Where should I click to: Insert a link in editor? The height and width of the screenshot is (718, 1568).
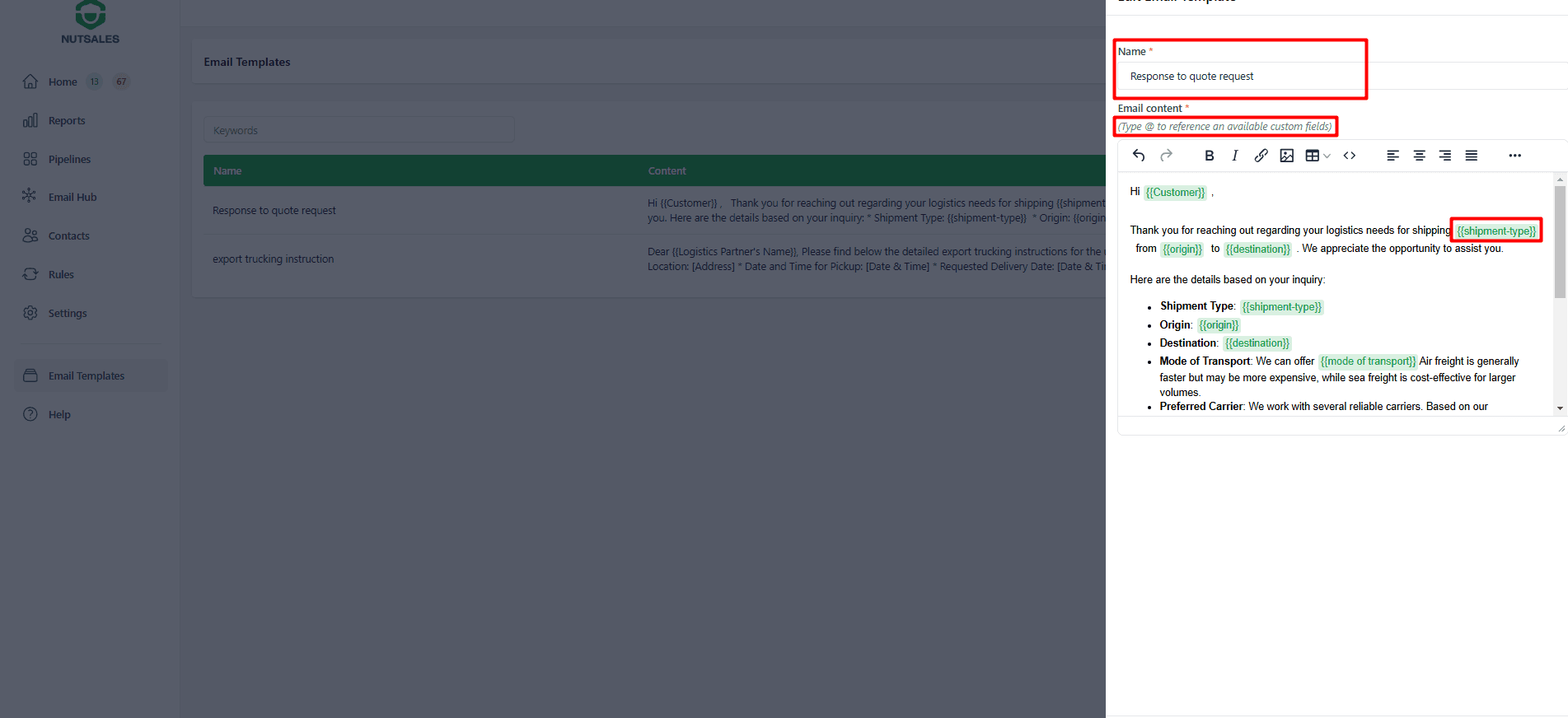[1261, 156]
